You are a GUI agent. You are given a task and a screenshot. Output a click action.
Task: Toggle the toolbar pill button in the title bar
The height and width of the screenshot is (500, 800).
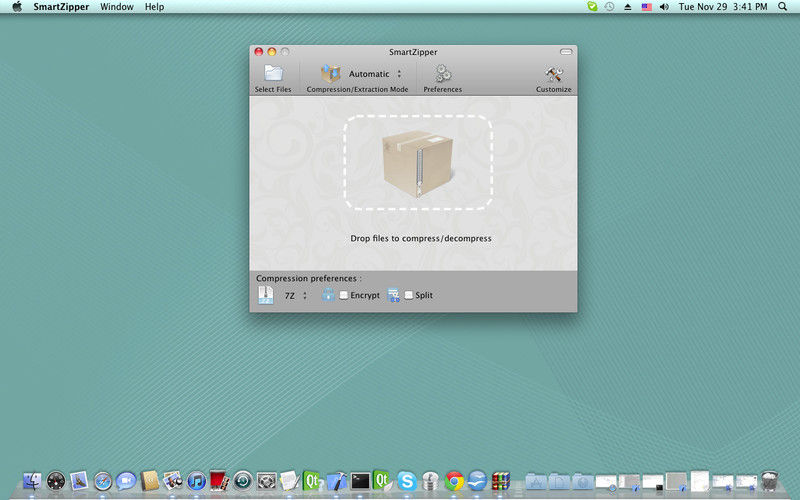tap(566, 52)
